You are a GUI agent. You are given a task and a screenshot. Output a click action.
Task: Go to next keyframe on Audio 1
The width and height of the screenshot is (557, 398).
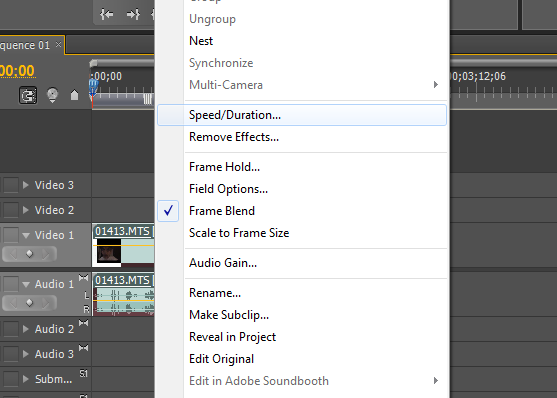[x=46, y=303]
